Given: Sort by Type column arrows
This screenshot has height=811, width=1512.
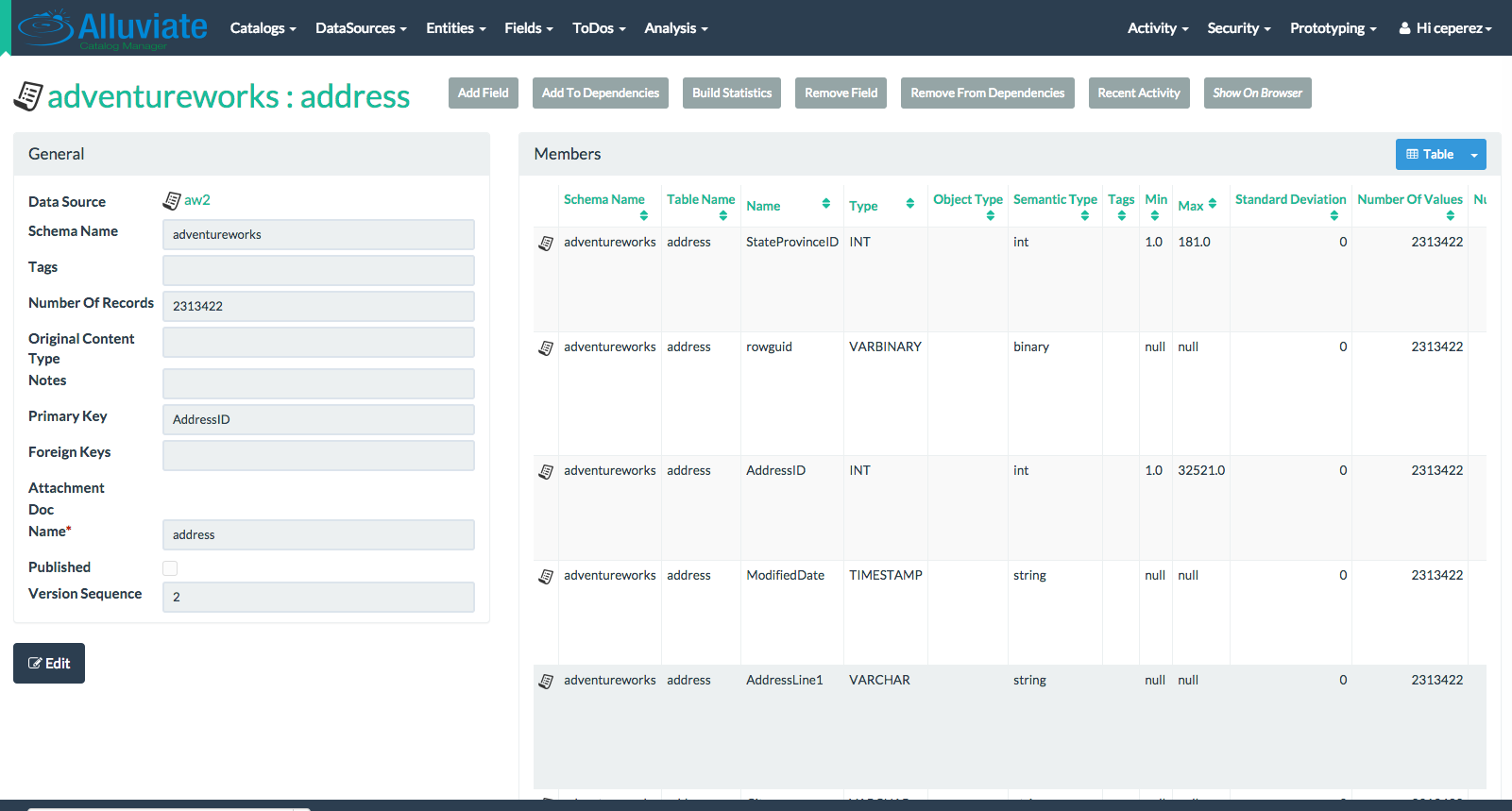Looking at the screenshot, I should pyautogui.click(x=910, y=204).
